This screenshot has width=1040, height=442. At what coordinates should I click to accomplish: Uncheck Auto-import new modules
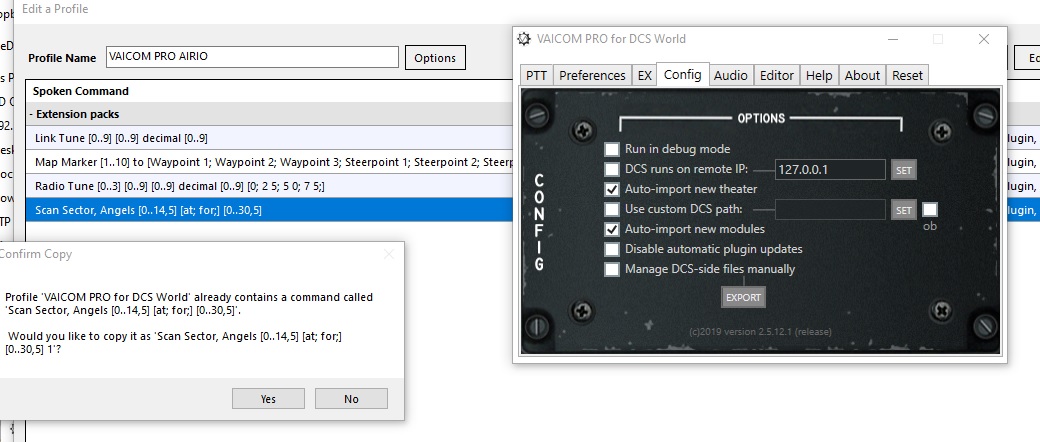pos(612,230)
